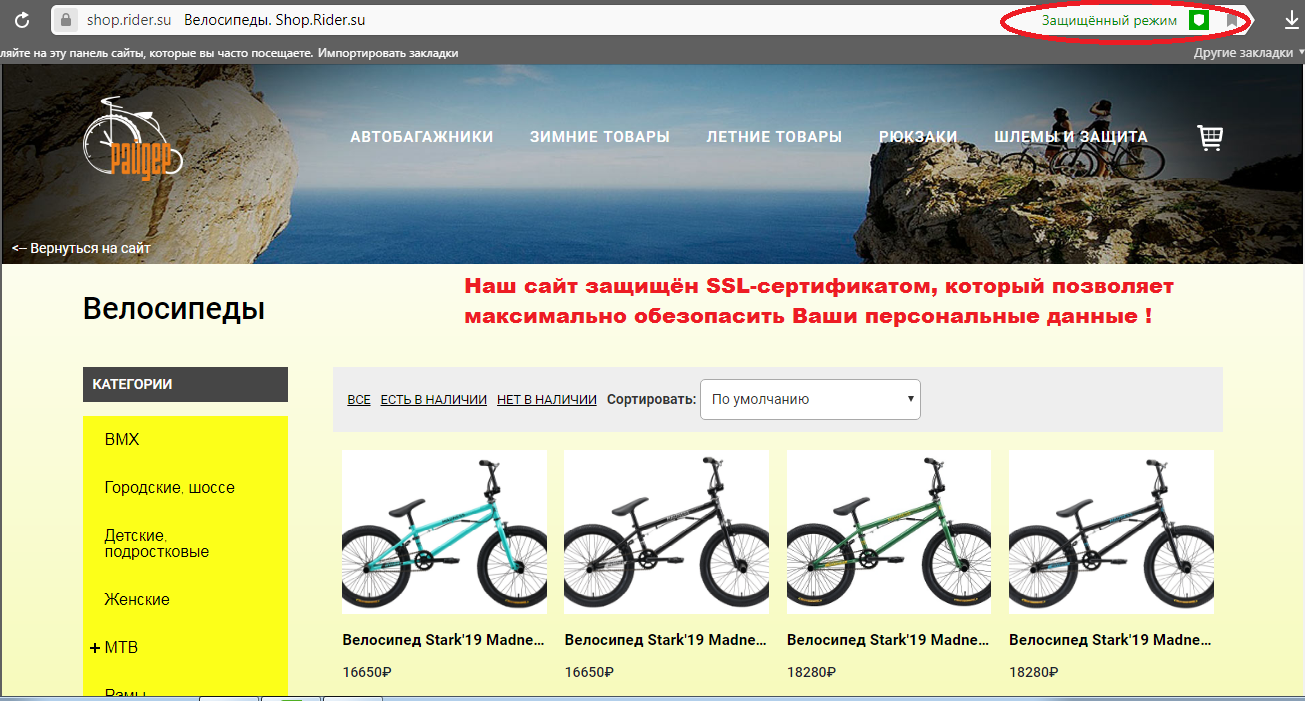Select Летние товары in the top menu
This screenshot has height=701, width=1305.
coord(773,137)
